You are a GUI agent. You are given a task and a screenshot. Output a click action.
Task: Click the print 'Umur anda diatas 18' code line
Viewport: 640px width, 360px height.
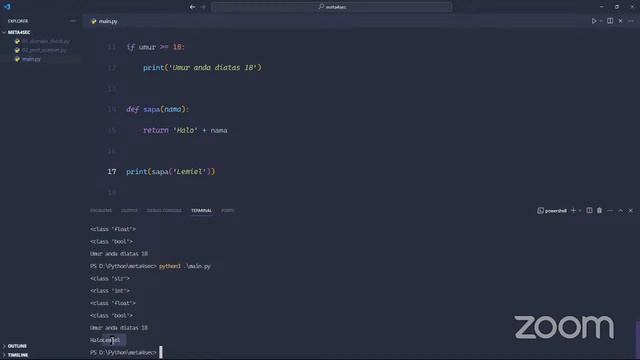pos(202,68)
